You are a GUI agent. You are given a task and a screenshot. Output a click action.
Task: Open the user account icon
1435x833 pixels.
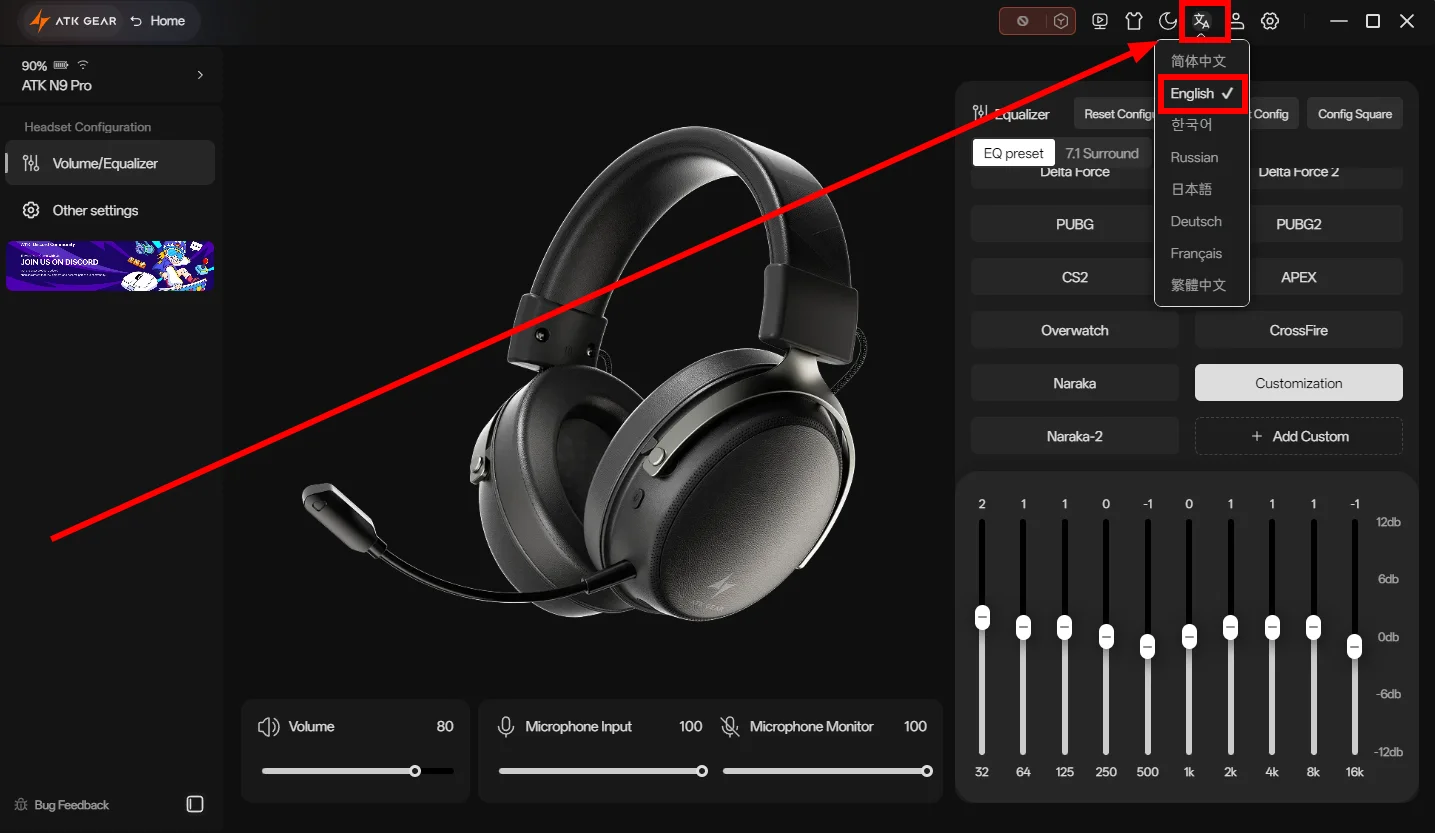[1237, 21]
